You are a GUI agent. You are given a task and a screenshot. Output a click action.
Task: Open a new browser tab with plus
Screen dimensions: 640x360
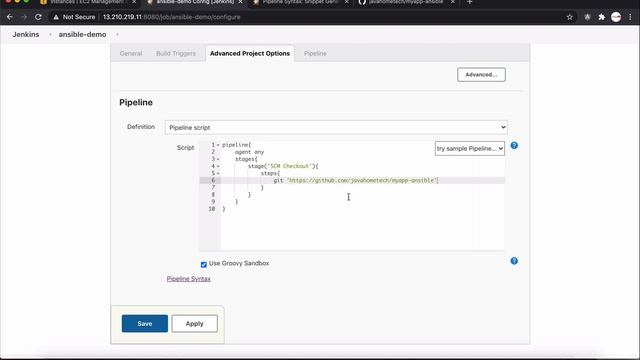point(469,2)
